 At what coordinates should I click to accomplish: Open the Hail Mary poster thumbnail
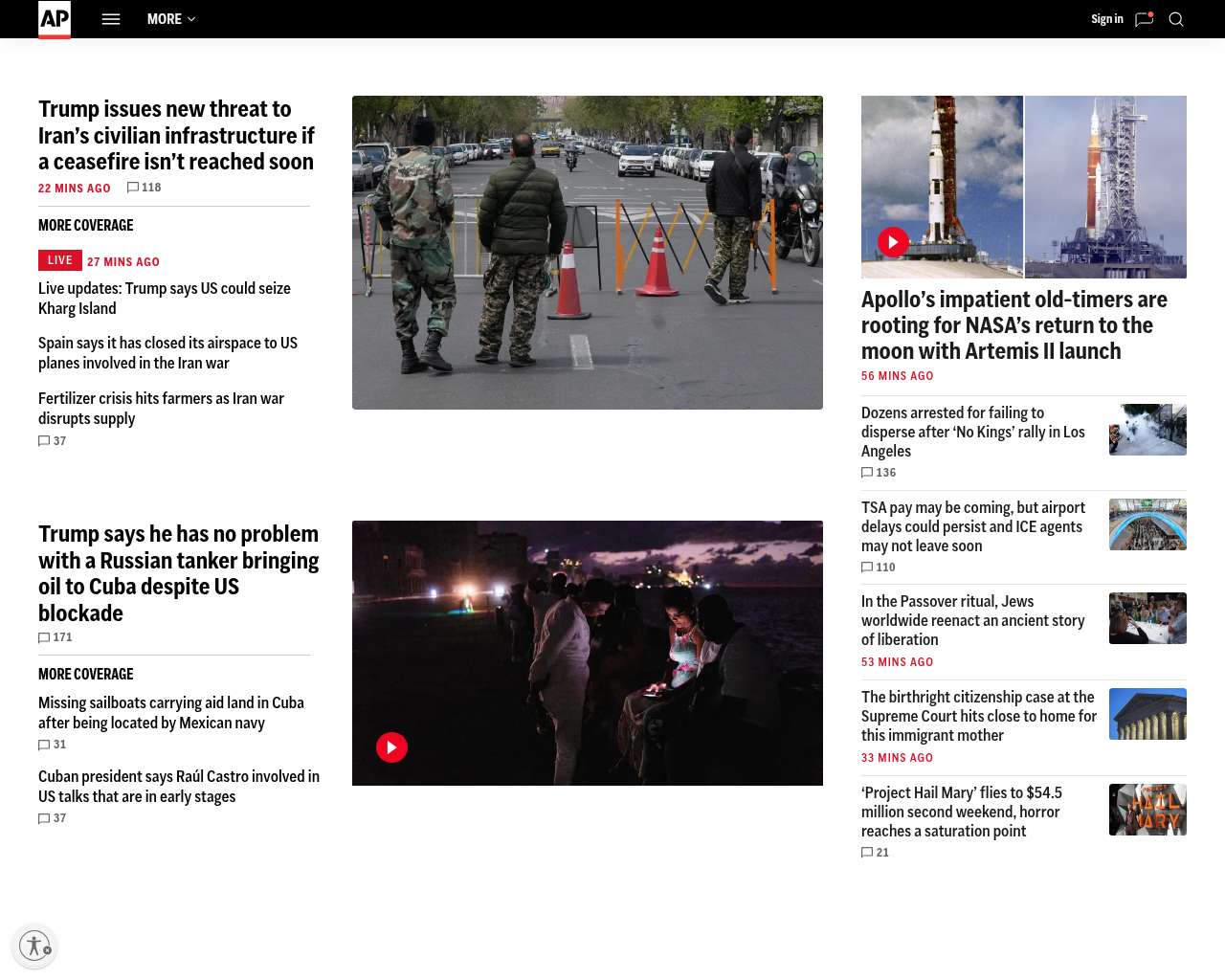coord(1147,810)
